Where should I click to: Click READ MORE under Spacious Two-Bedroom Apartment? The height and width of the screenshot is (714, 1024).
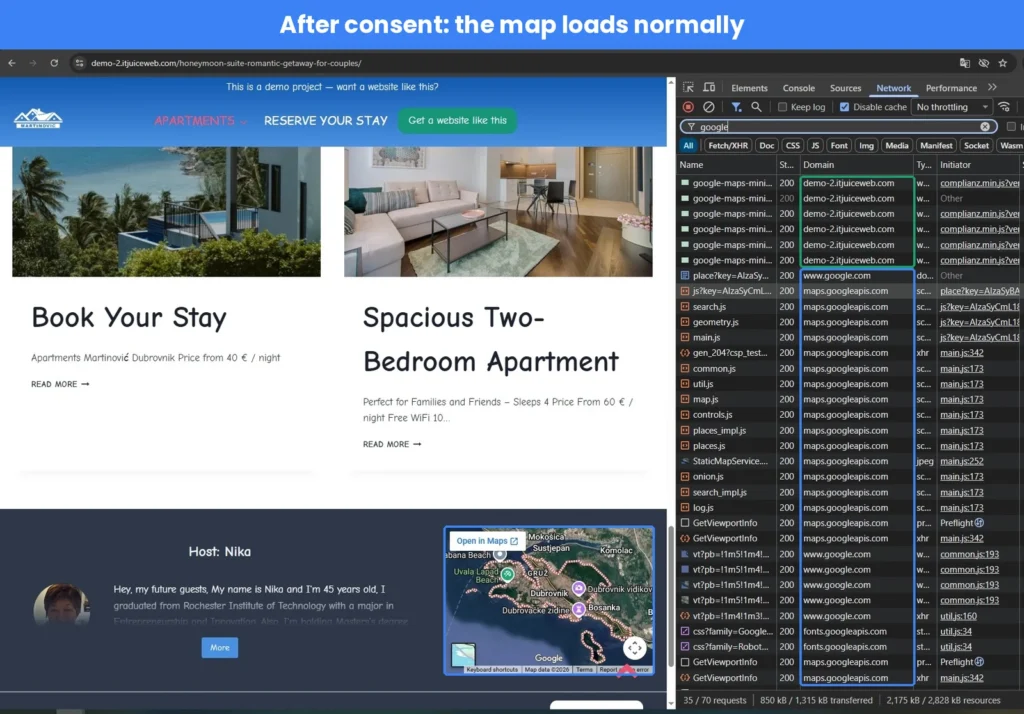pos(392,444)
